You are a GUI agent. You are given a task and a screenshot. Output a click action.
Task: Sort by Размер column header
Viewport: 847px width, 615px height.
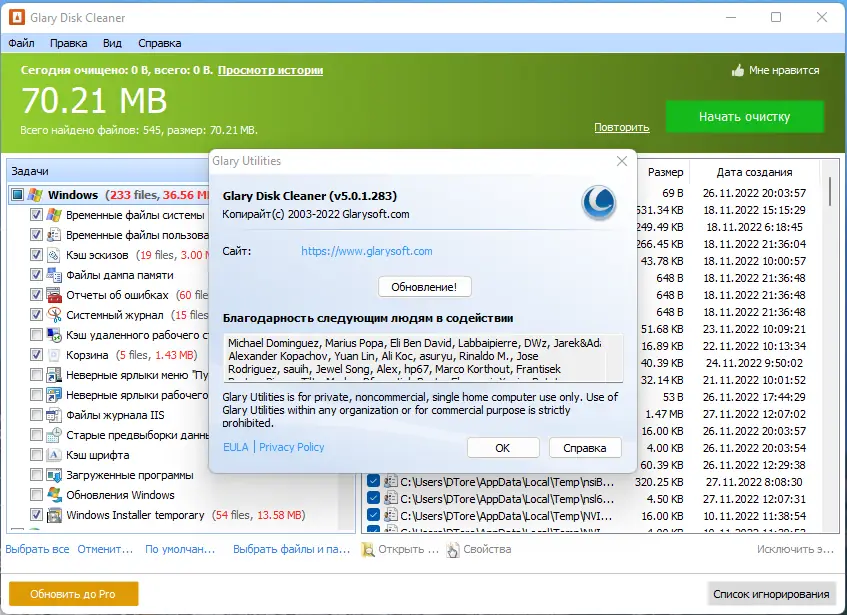tap(666, 172)
